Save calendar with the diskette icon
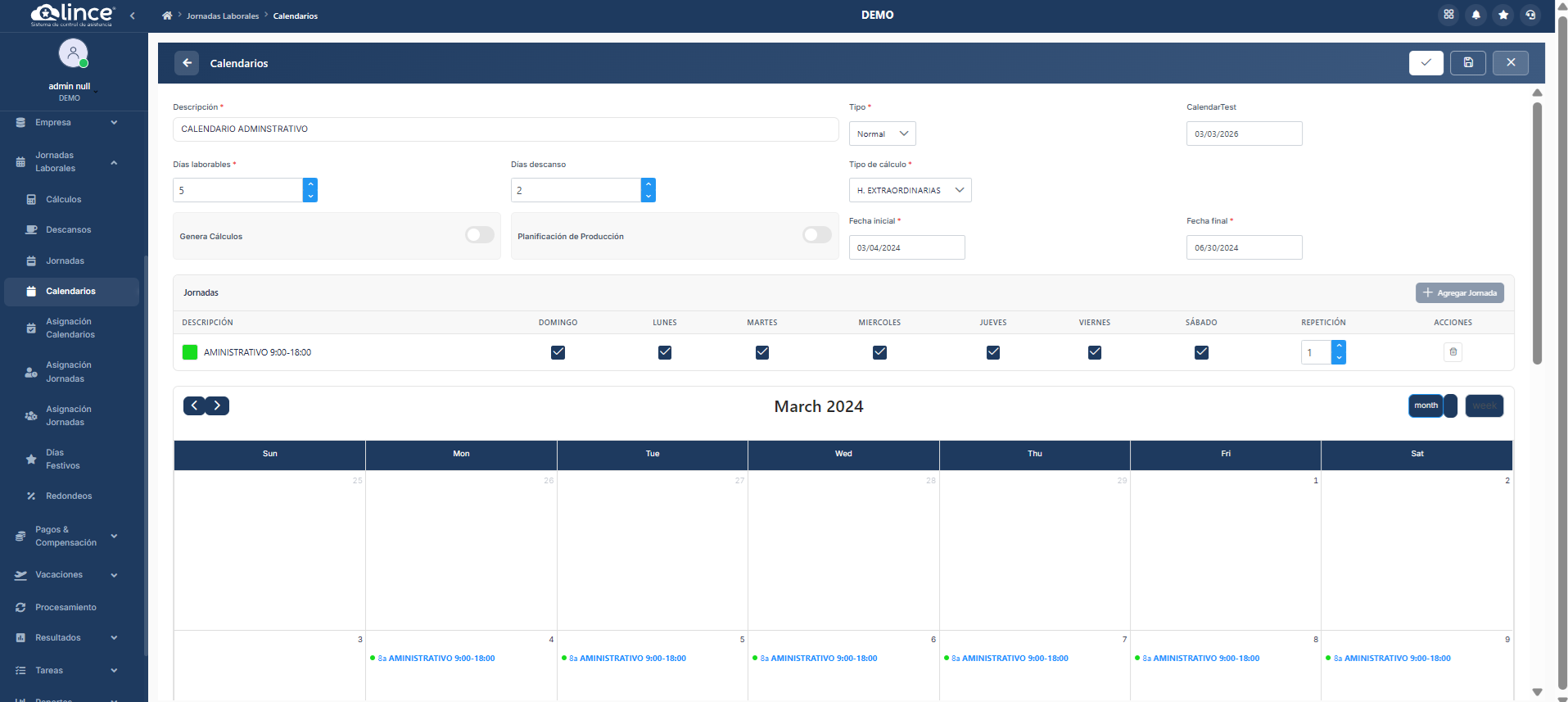1568x702 pixels. point(1468,63)
